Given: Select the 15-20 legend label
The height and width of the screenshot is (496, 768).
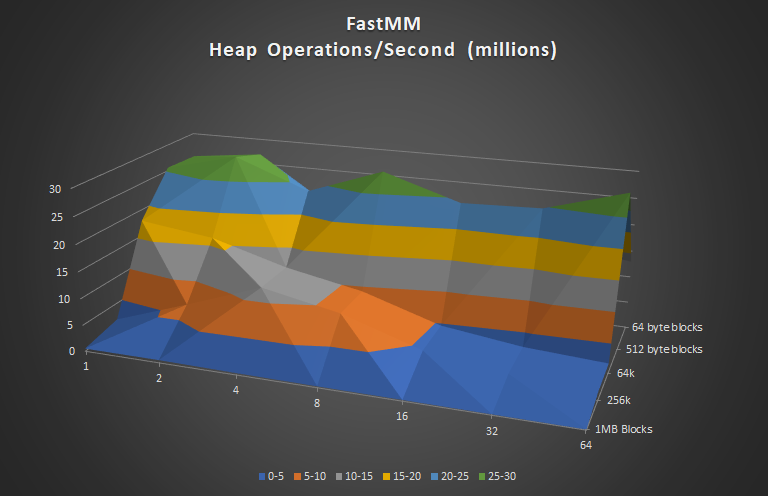Looking at the screenshot, I should point(407,476).
